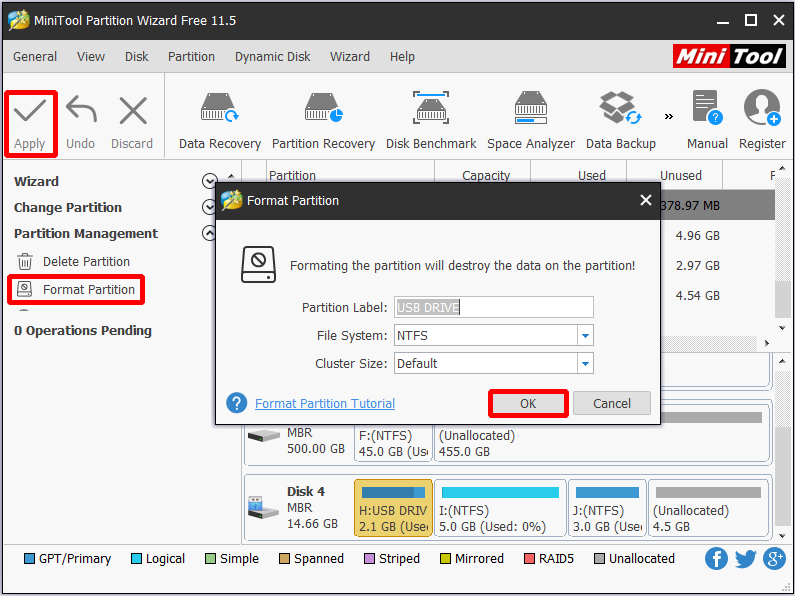
Task: Open the Help menu
Action: 402,56
